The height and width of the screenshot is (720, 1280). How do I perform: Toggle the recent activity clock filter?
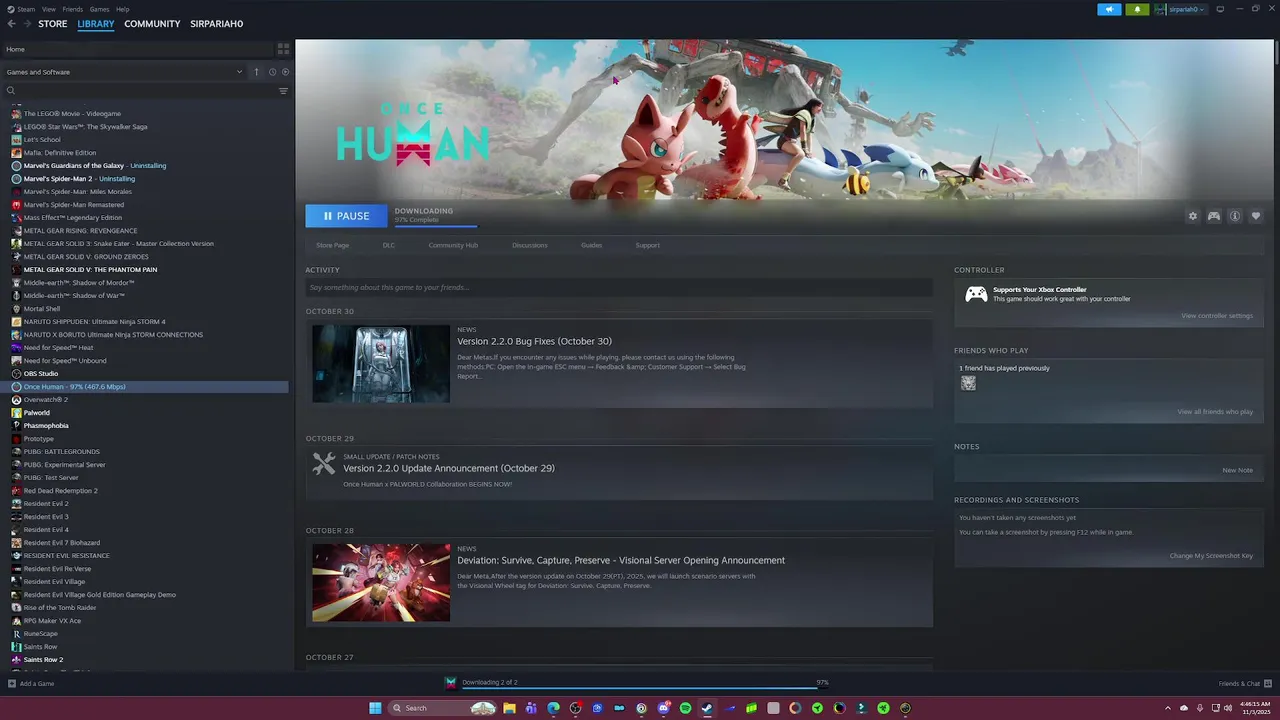tap(272, 72)
